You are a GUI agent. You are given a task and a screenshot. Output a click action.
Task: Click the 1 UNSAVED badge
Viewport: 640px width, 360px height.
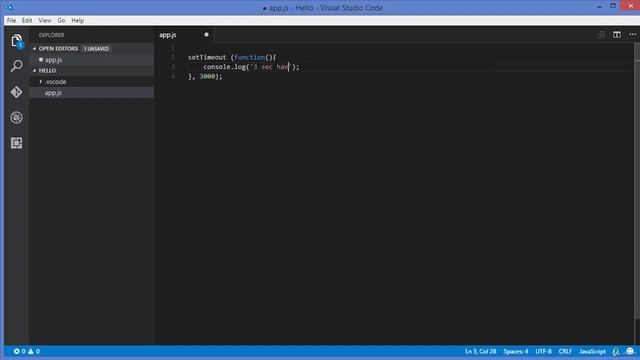[96, 49]
